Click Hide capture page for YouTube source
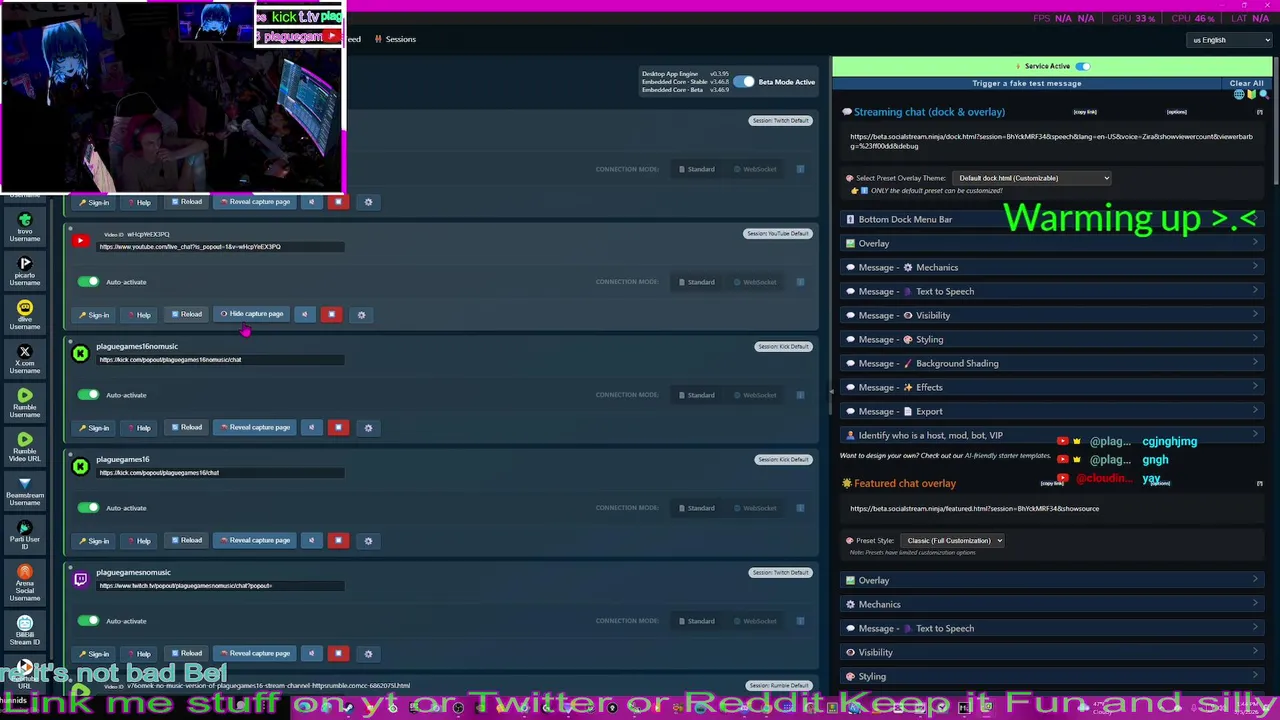 [251, 315]
